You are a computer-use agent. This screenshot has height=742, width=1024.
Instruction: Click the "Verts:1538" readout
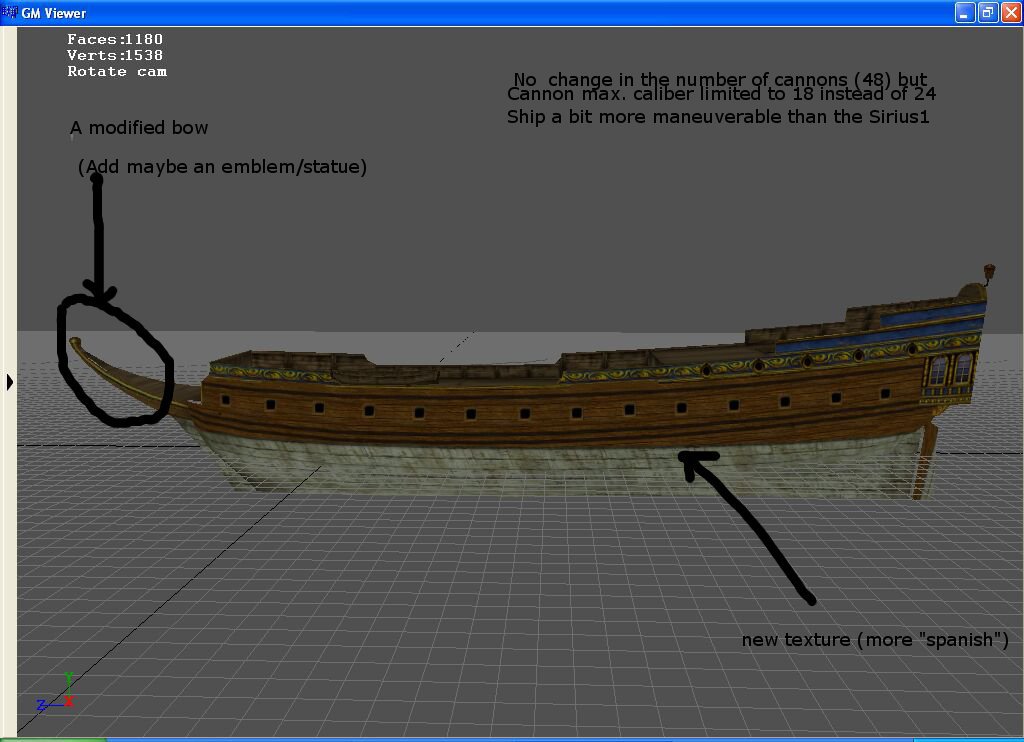115,56
